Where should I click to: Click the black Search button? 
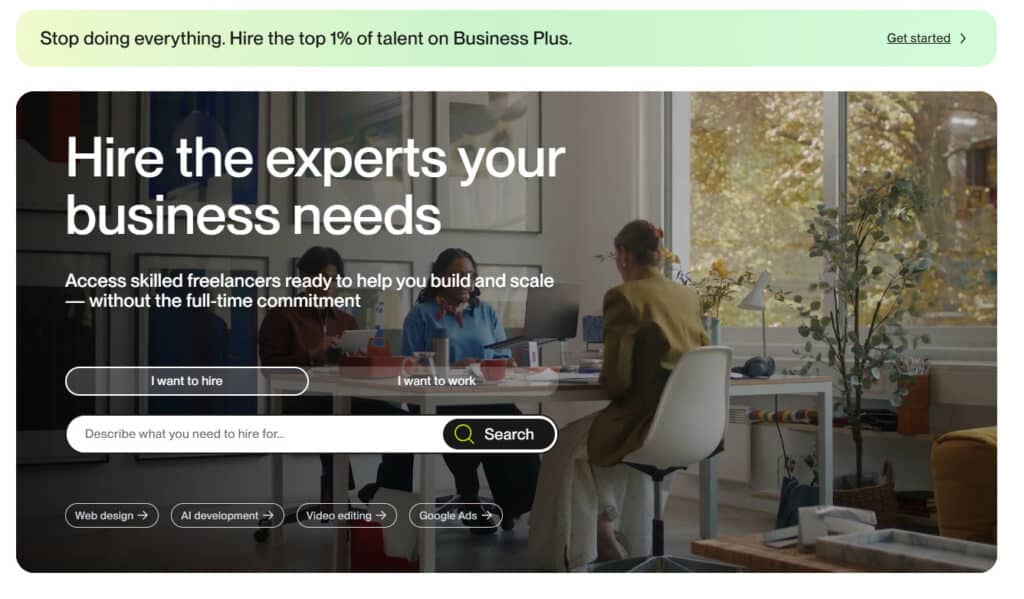500,434
